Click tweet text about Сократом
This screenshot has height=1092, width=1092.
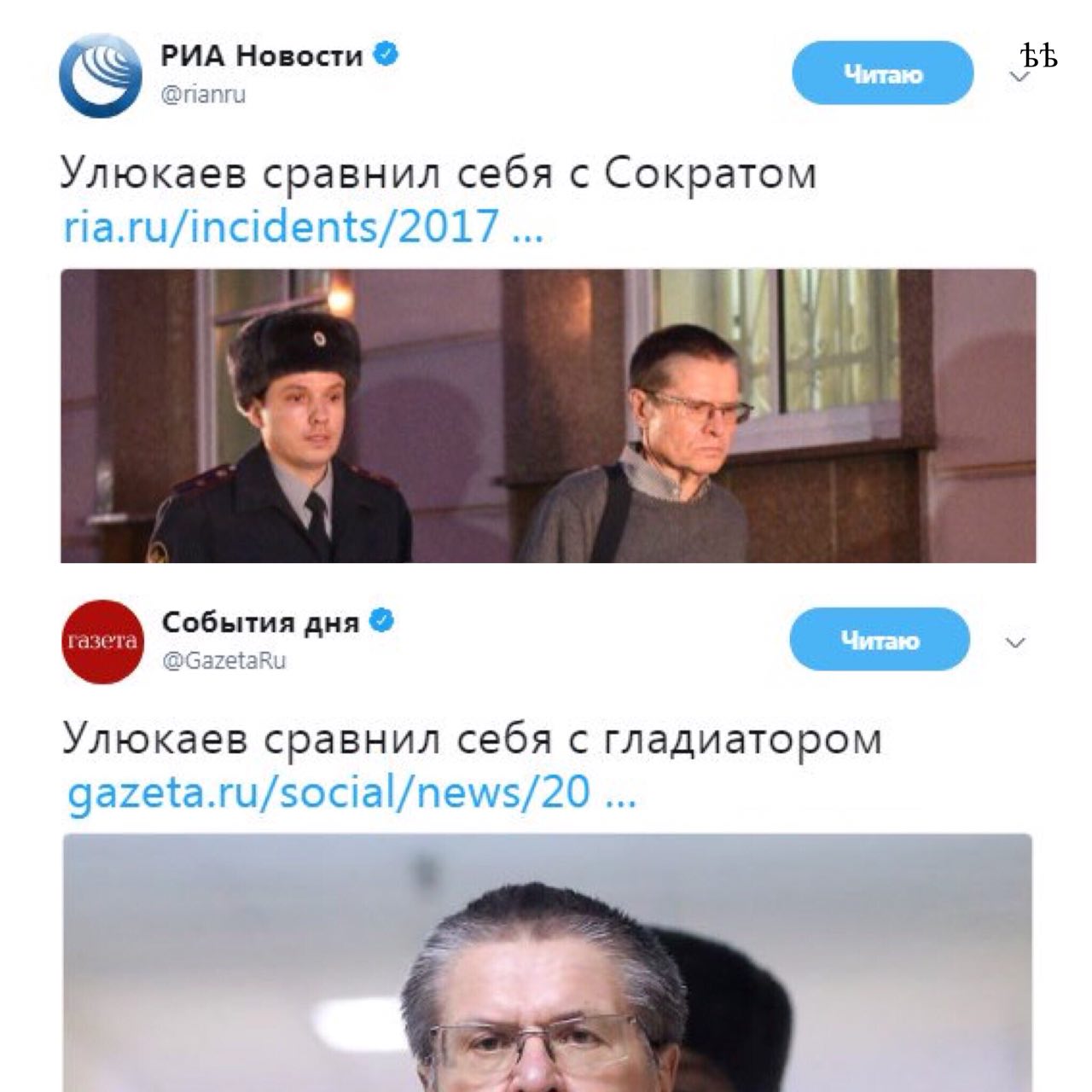(438, 174)
